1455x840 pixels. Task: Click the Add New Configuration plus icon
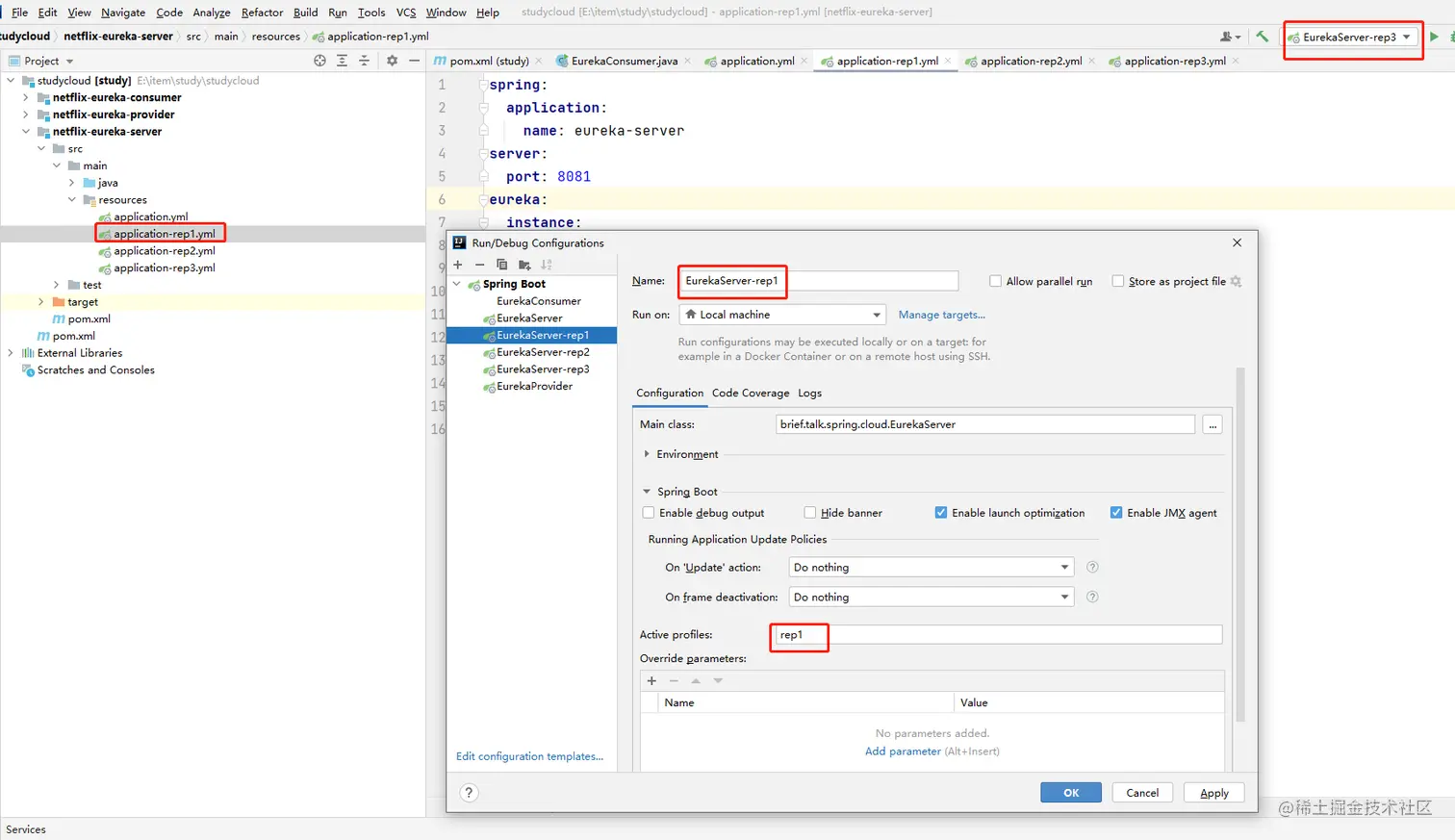tap(458, 265)
